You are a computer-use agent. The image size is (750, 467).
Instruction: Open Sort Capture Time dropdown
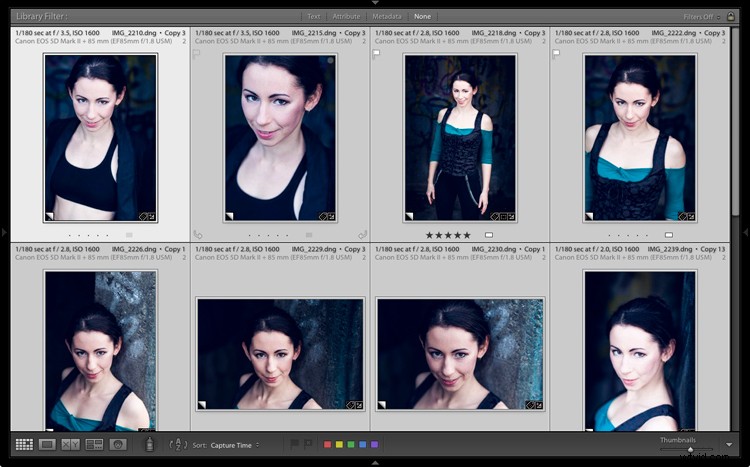[235, 445]
